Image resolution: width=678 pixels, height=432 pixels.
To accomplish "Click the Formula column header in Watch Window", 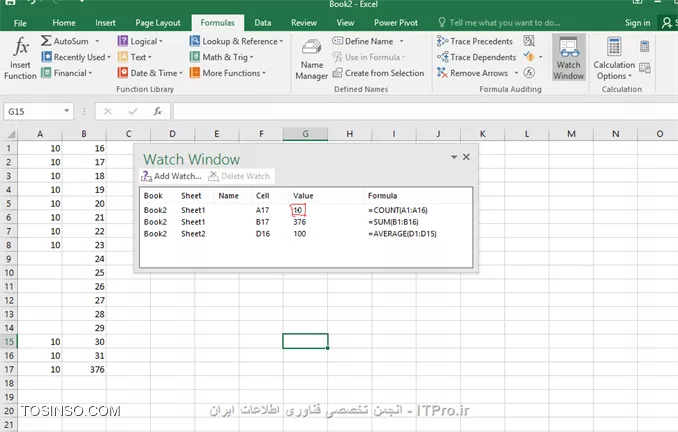I will (x=382, y=195).
